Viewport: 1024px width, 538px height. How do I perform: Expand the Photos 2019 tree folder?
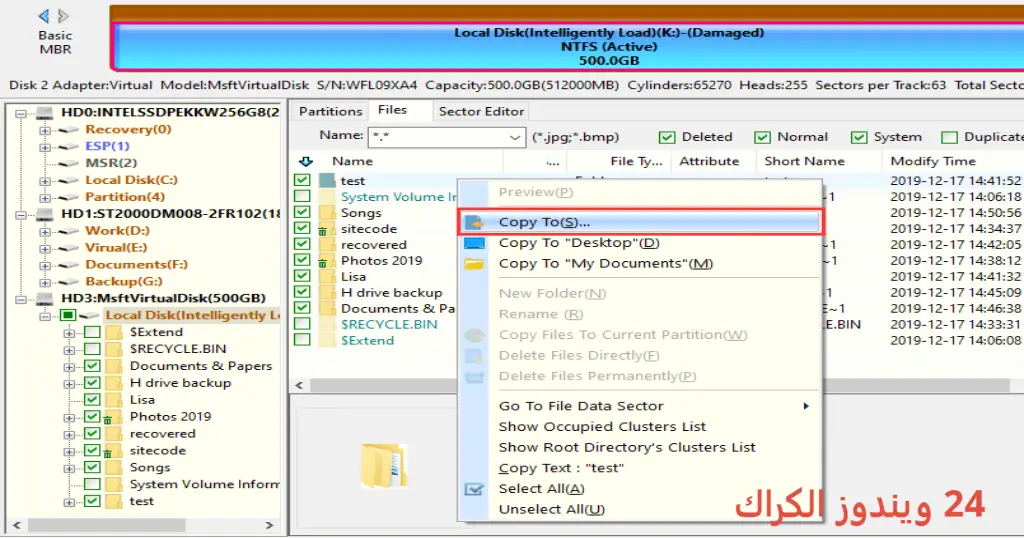click(x=69, y=418)
